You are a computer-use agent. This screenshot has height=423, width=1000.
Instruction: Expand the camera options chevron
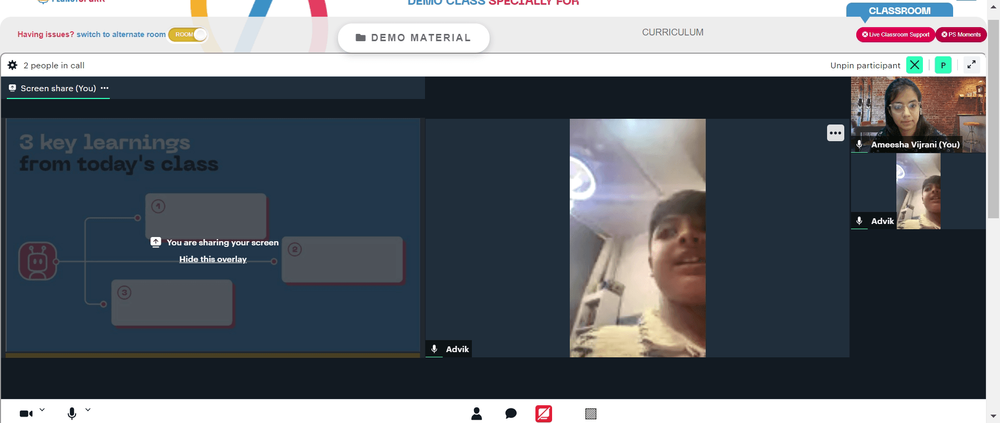pyautogui.click(x=42, y=410)
